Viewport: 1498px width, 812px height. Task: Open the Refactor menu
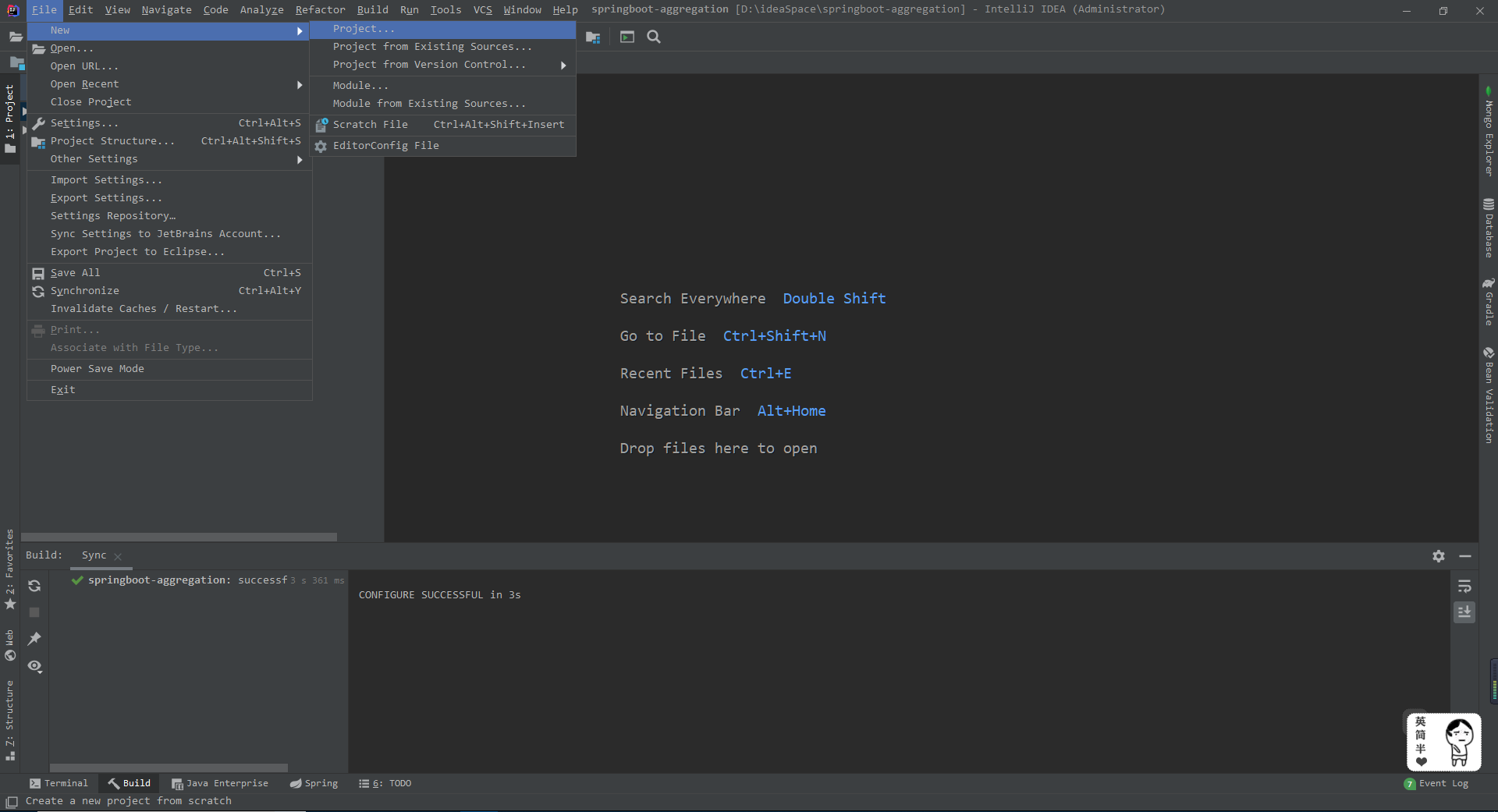coord(320,9)
